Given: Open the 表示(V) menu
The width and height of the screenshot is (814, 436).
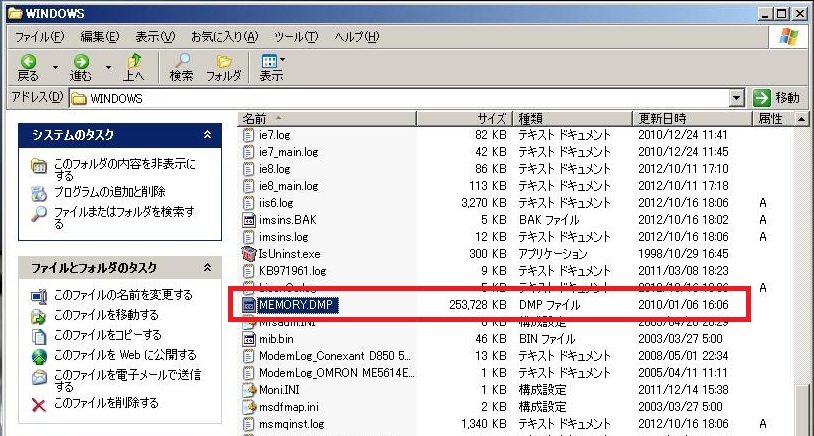Looking at the screenshot, I should pyautogui.click(x=155, y=37).
